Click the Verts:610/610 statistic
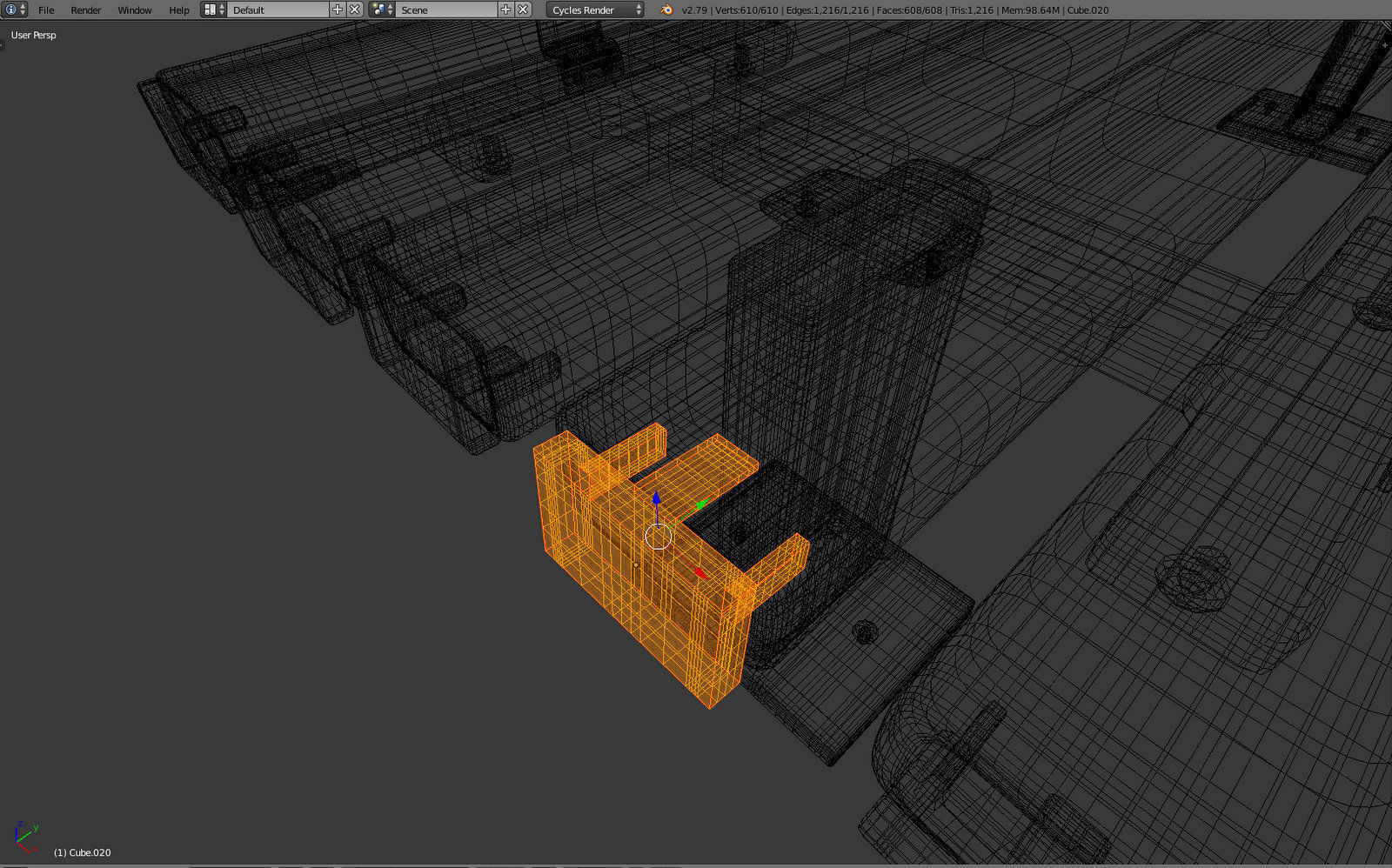This screenshot has width=1392, height=868. 746,10
